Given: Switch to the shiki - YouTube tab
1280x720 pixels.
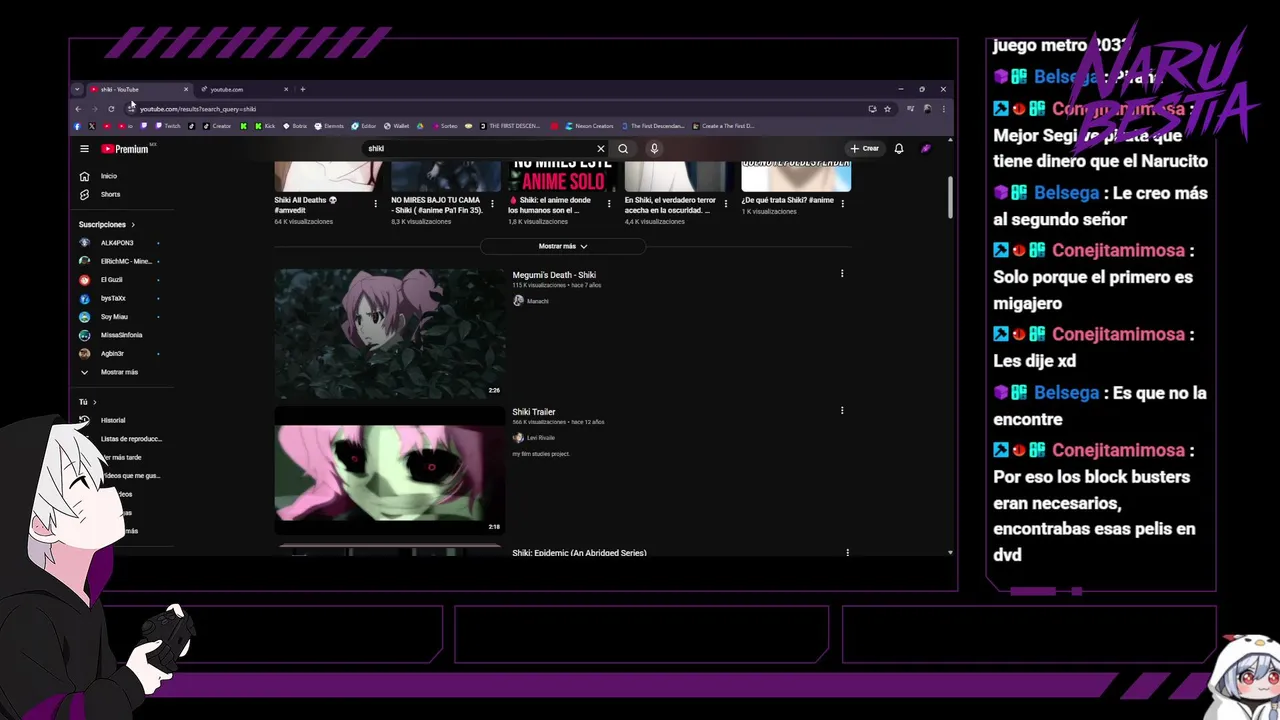Looking at the screenshot, I should click(138, 89).
